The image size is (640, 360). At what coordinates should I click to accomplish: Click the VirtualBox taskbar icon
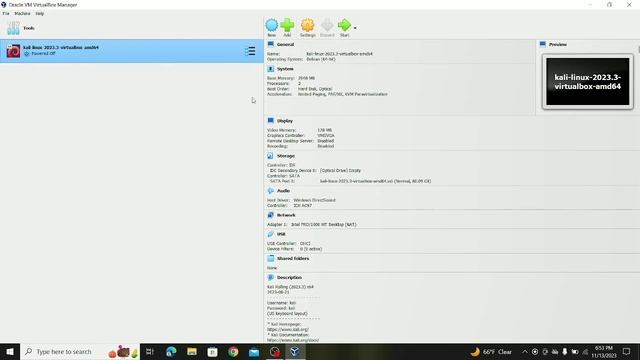295,351
